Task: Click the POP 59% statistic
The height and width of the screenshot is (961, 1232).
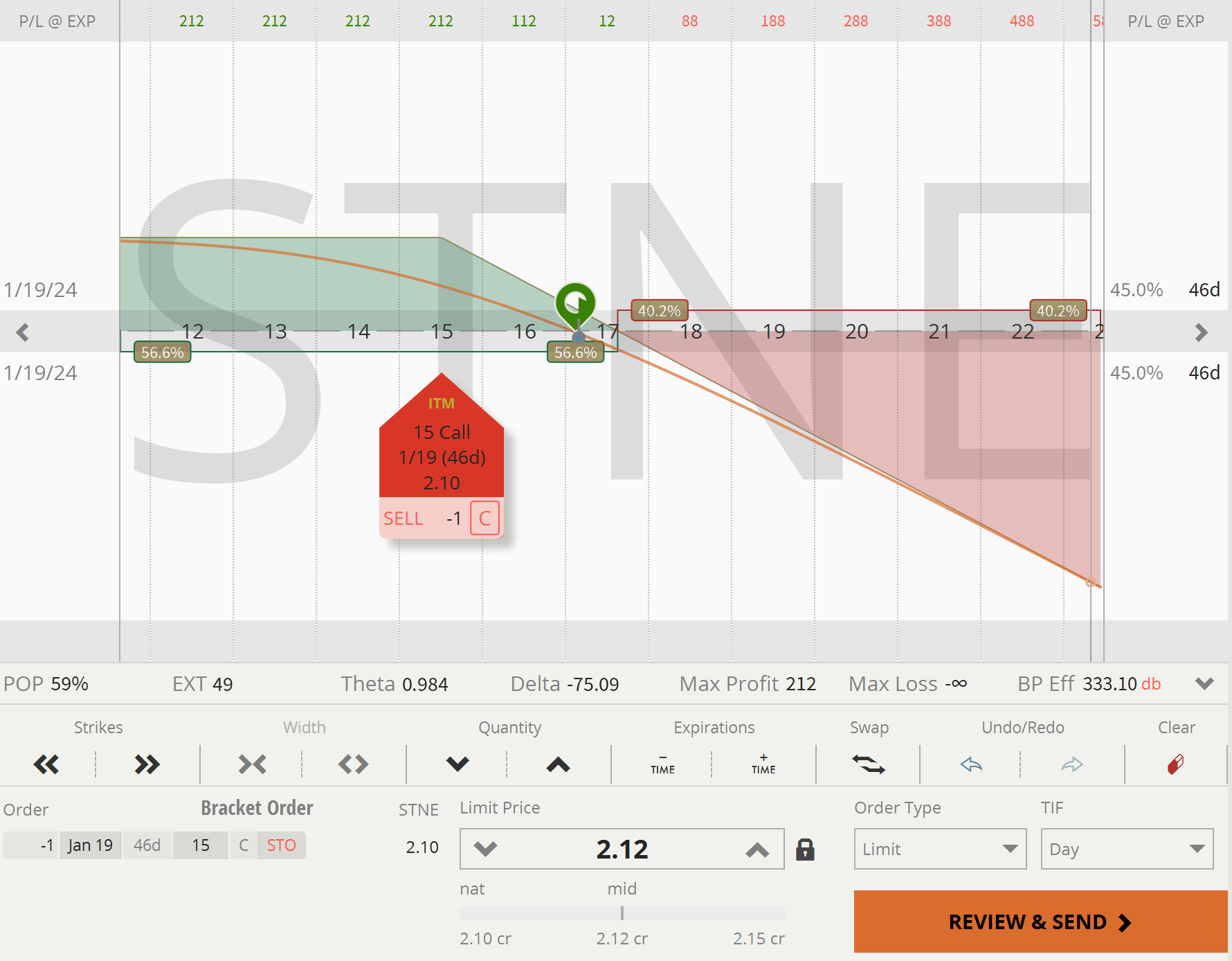Action: (46, 683)
